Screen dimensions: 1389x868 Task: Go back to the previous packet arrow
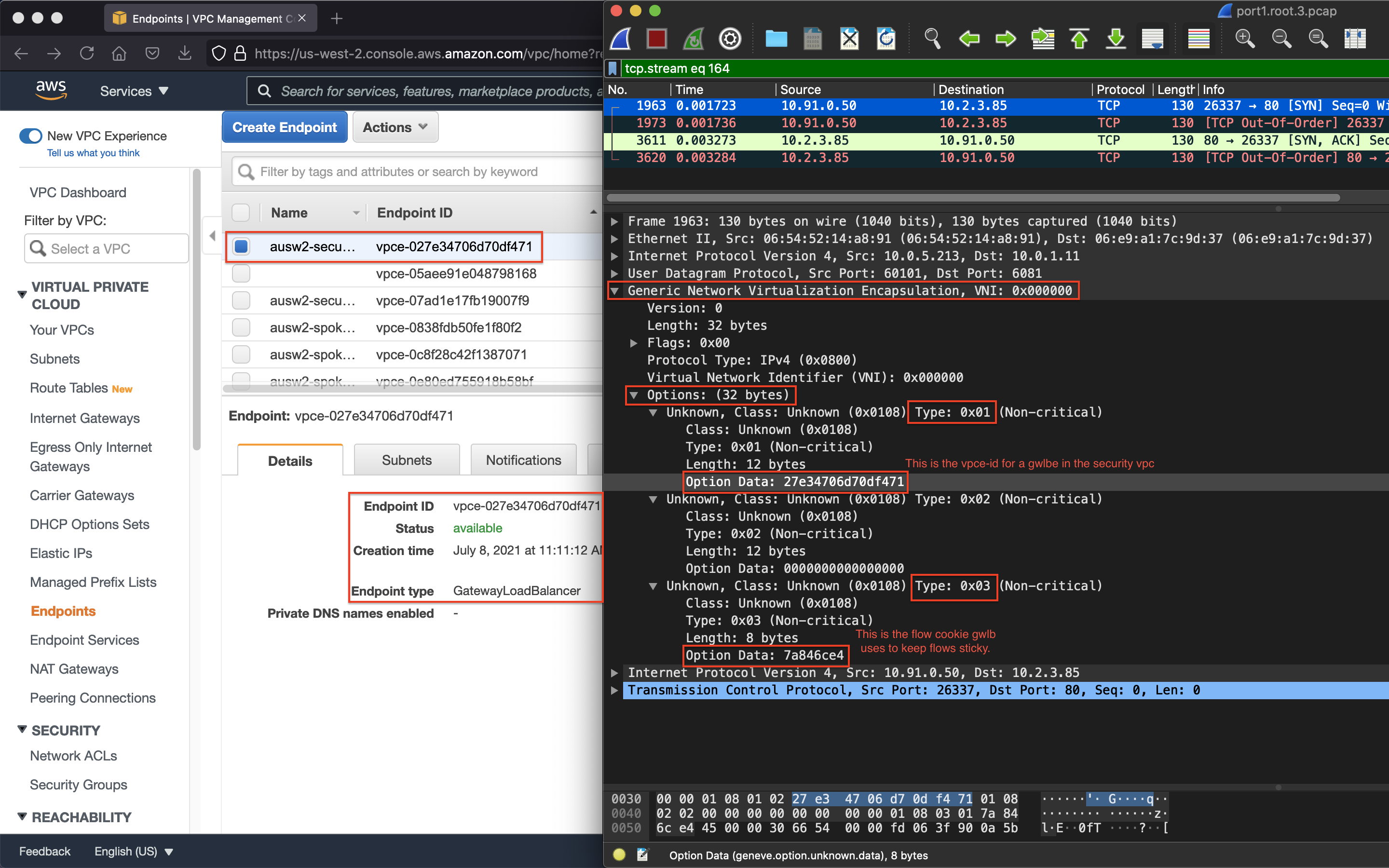[x=969, y=39]
